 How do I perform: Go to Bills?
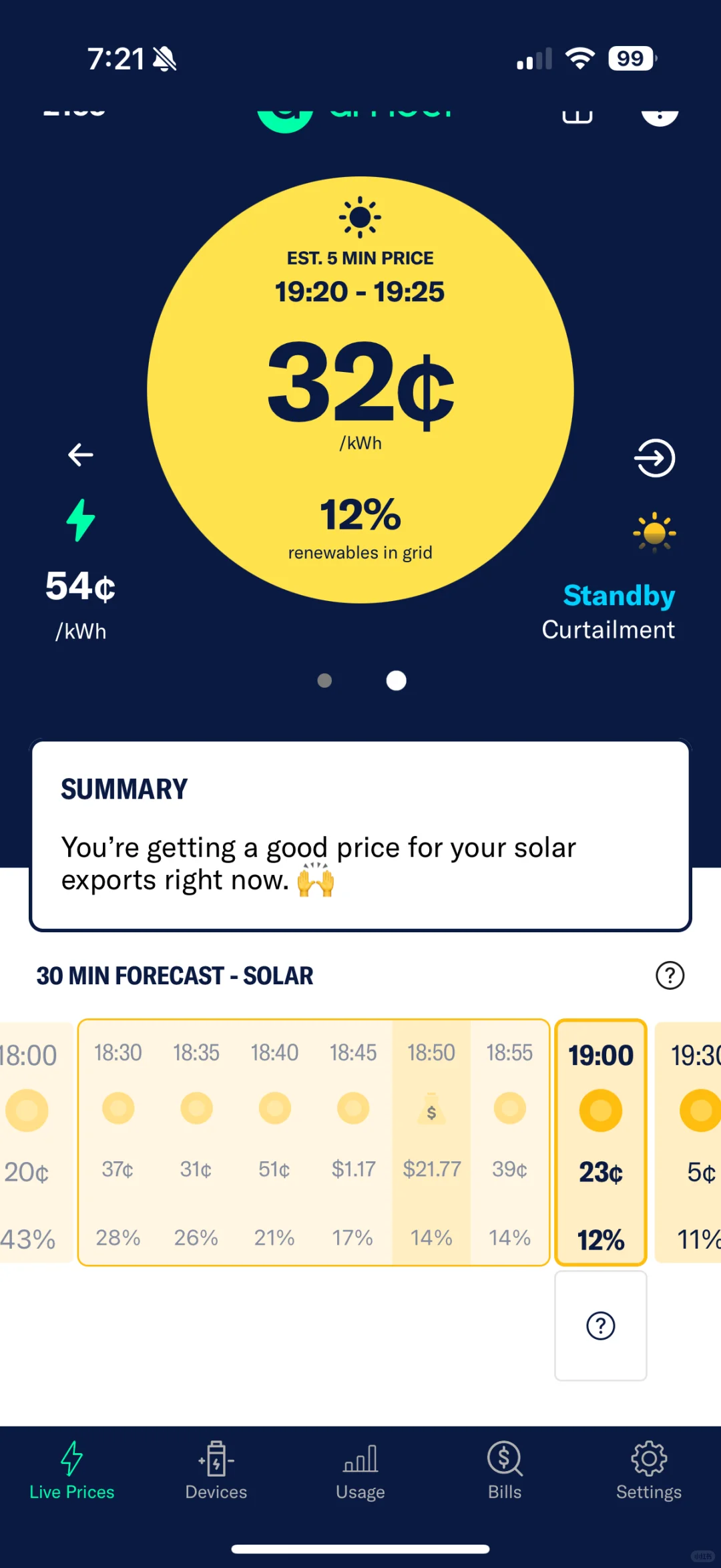tap(505, 1471)
